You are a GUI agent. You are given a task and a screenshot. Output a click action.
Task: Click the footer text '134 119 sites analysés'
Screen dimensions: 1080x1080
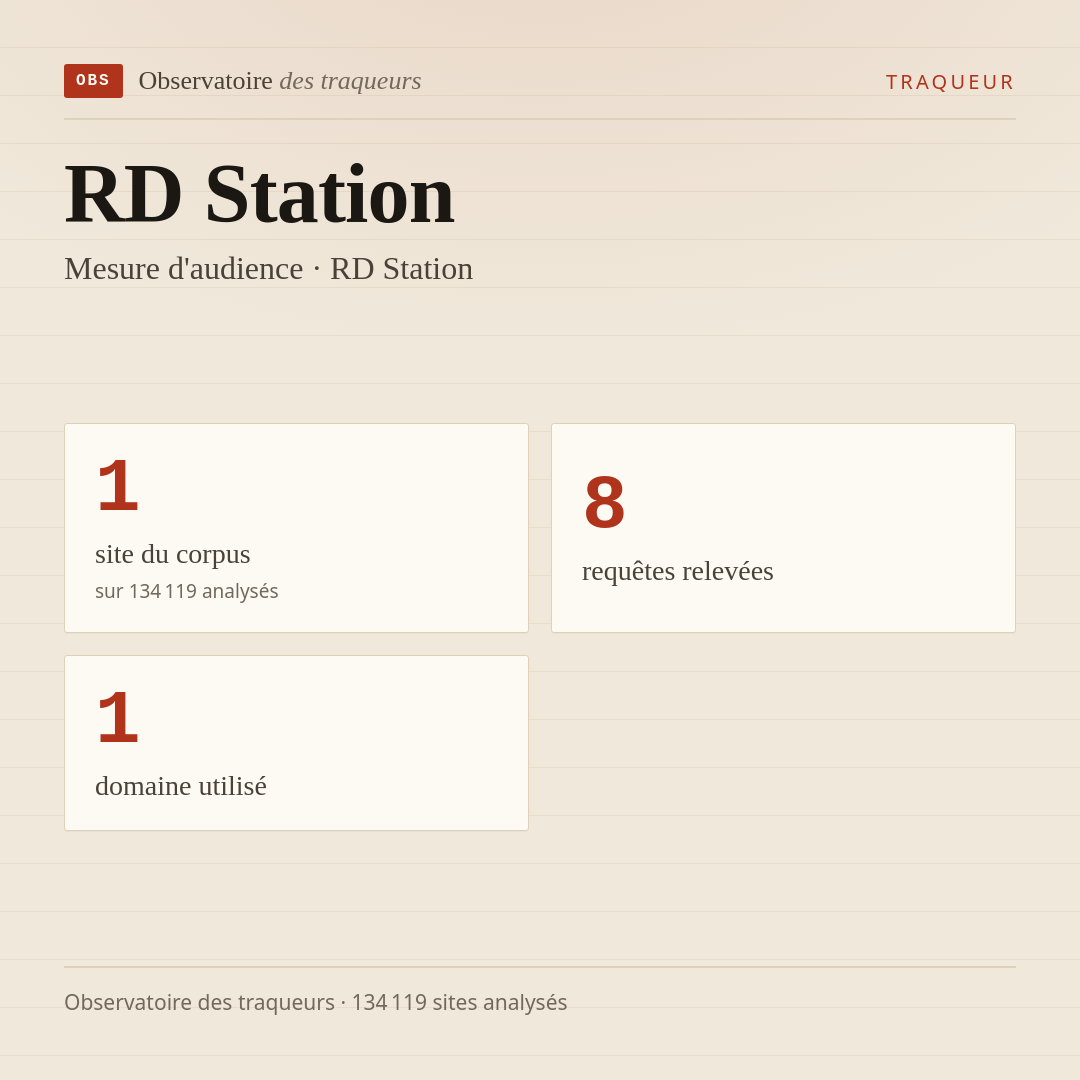[x=459, y=1002]
